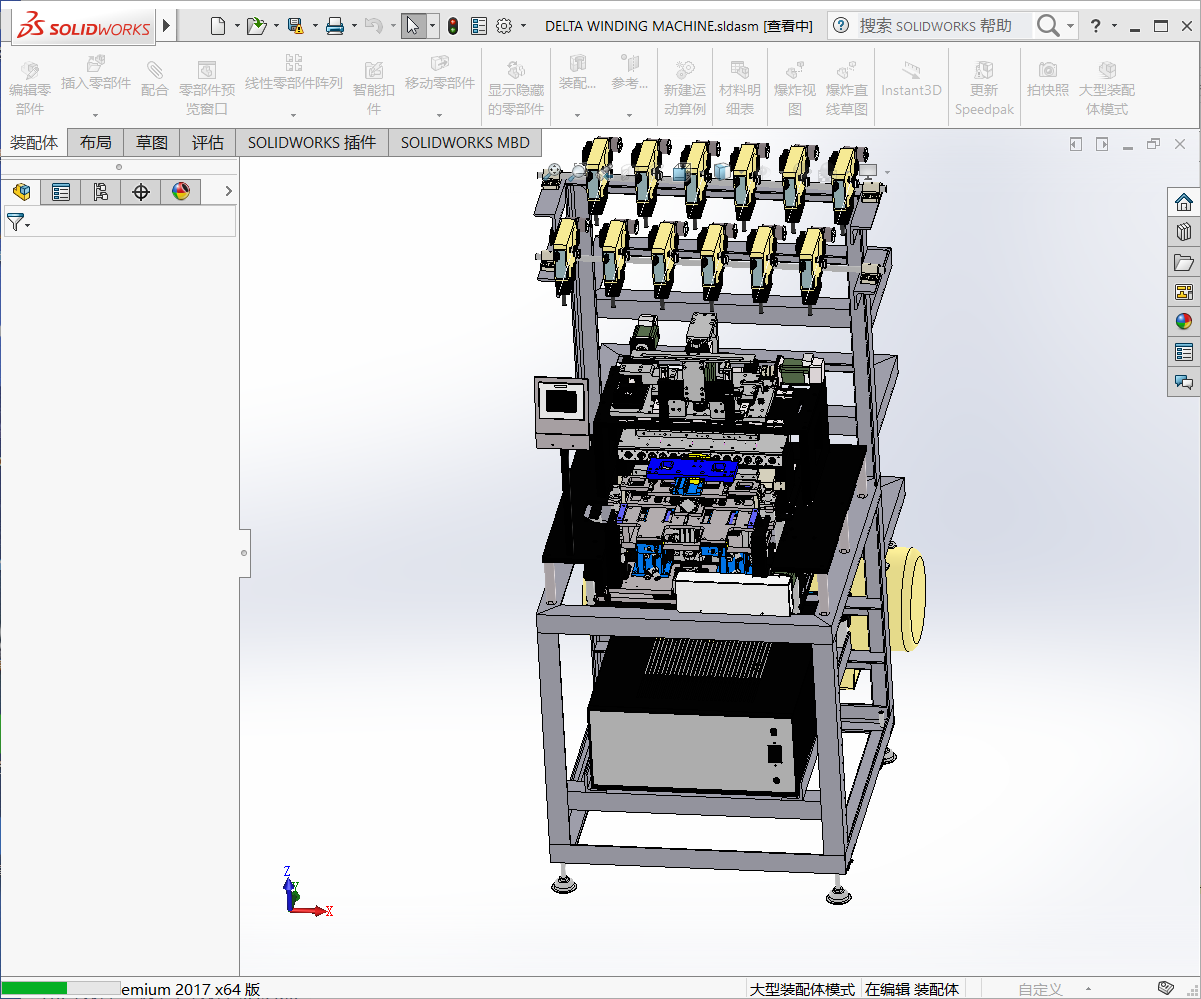The width and height of the screenshot is (1201, 999).
Task: Open Custom Properties task pane icon
Action: (1184, 352)
